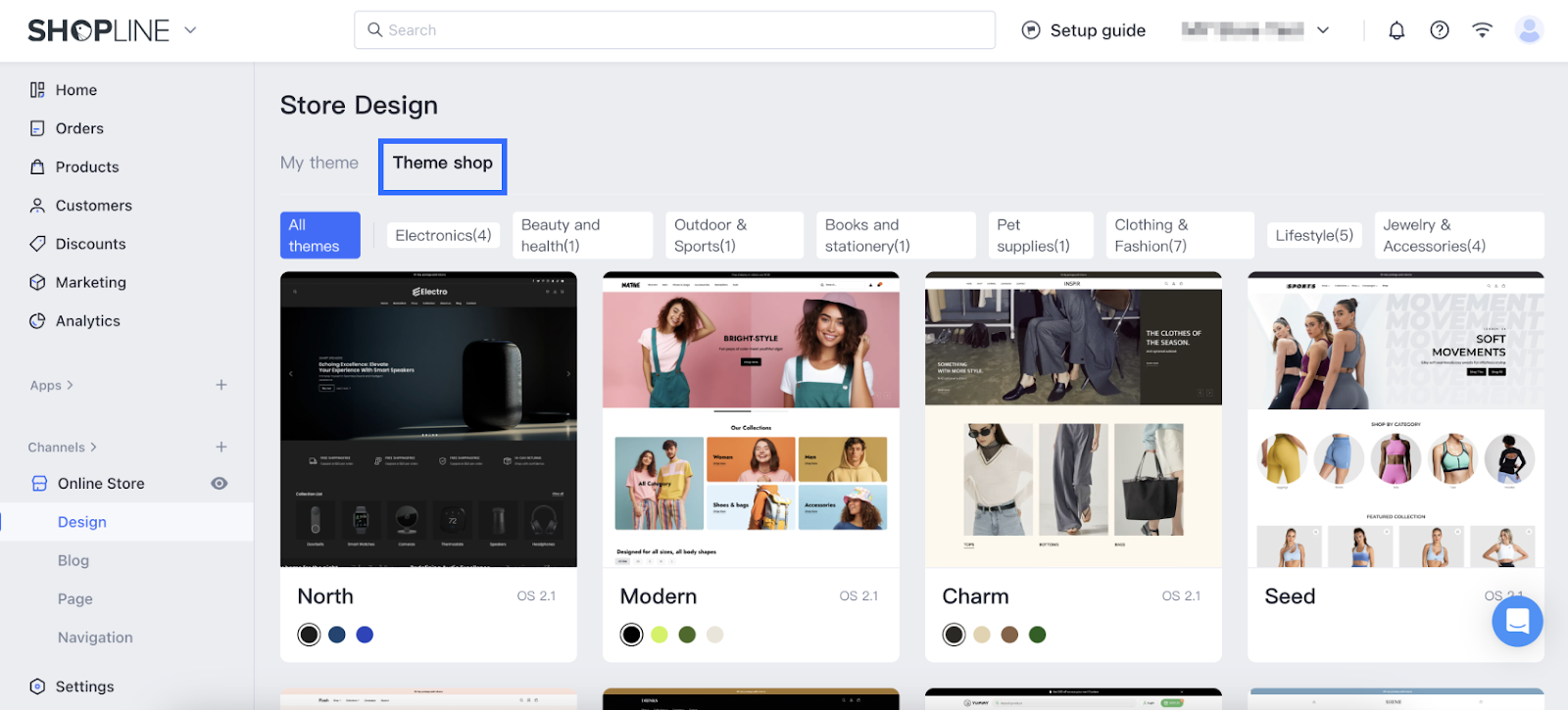The height and width of the screenshot is (710, 1568).
Task: Select North theme blue color swatch
Action: click(x=365, y=635)
